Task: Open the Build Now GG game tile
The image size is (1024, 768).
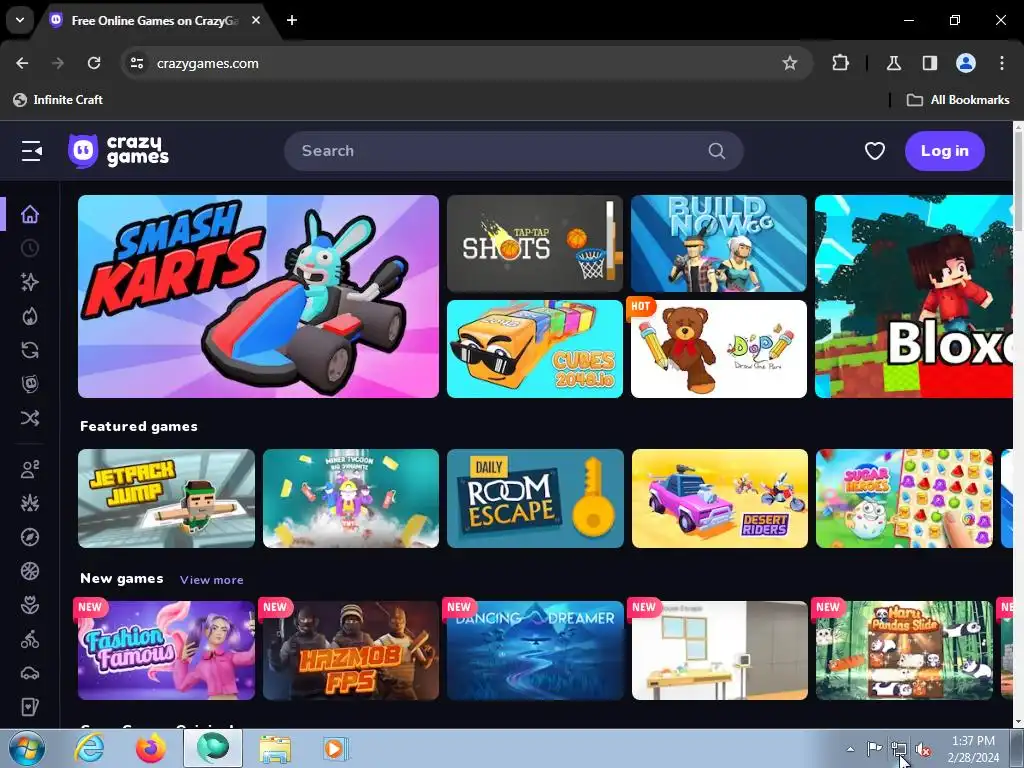Action: 718,244
